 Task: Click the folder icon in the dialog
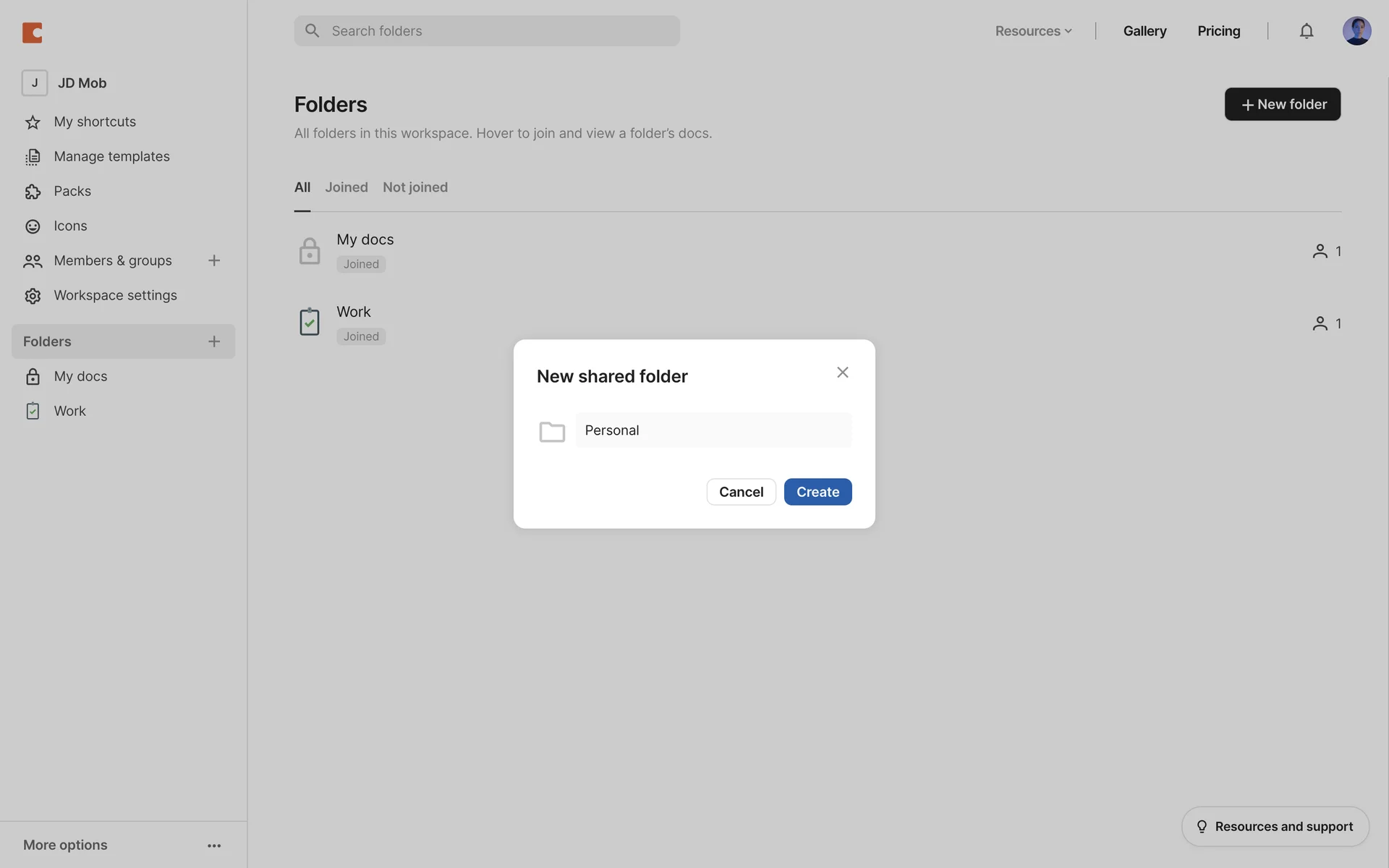pyautogui.click(x=552, y=431)
